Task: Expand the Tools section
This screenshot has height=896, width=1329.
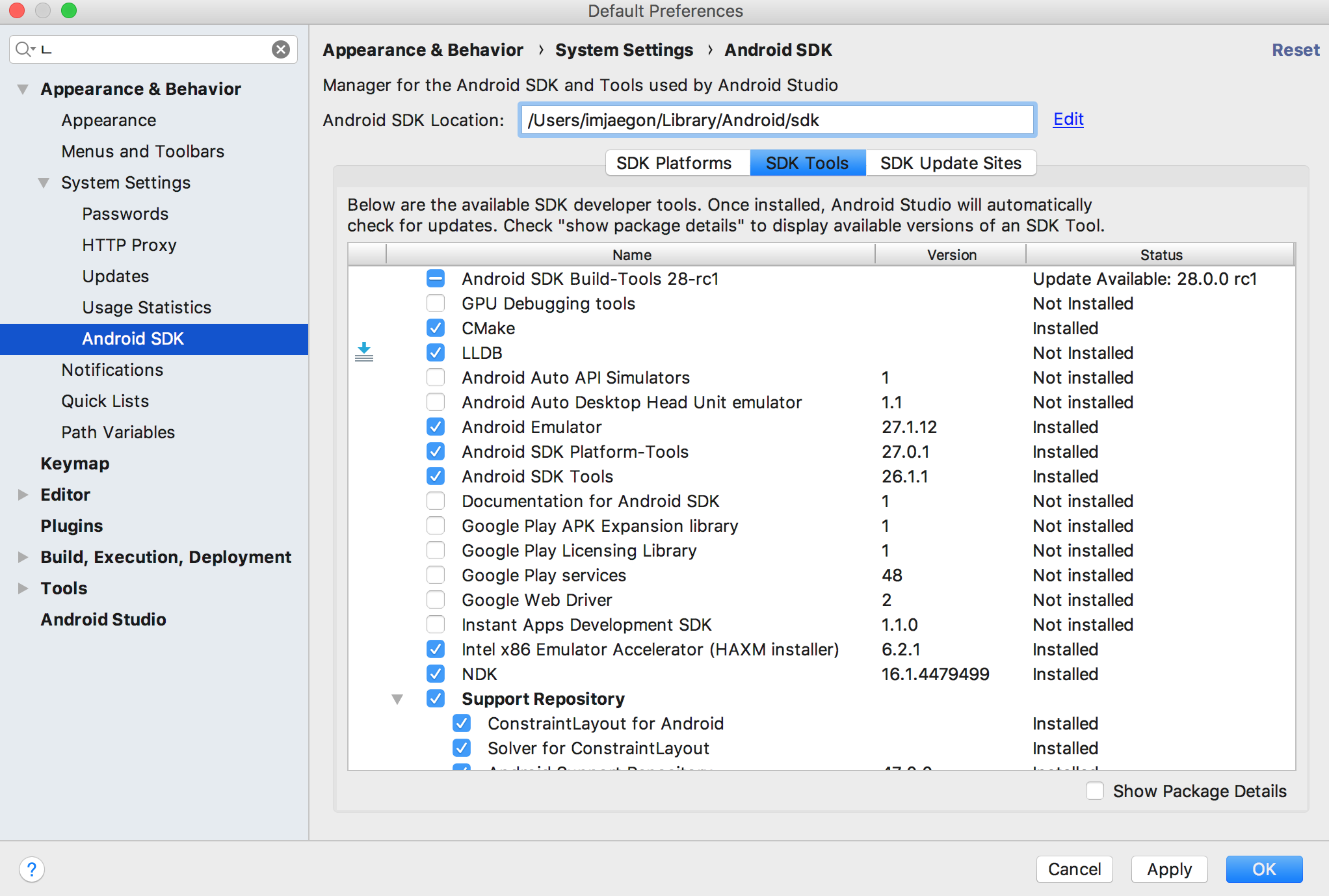Action: [x=23, y=588]
